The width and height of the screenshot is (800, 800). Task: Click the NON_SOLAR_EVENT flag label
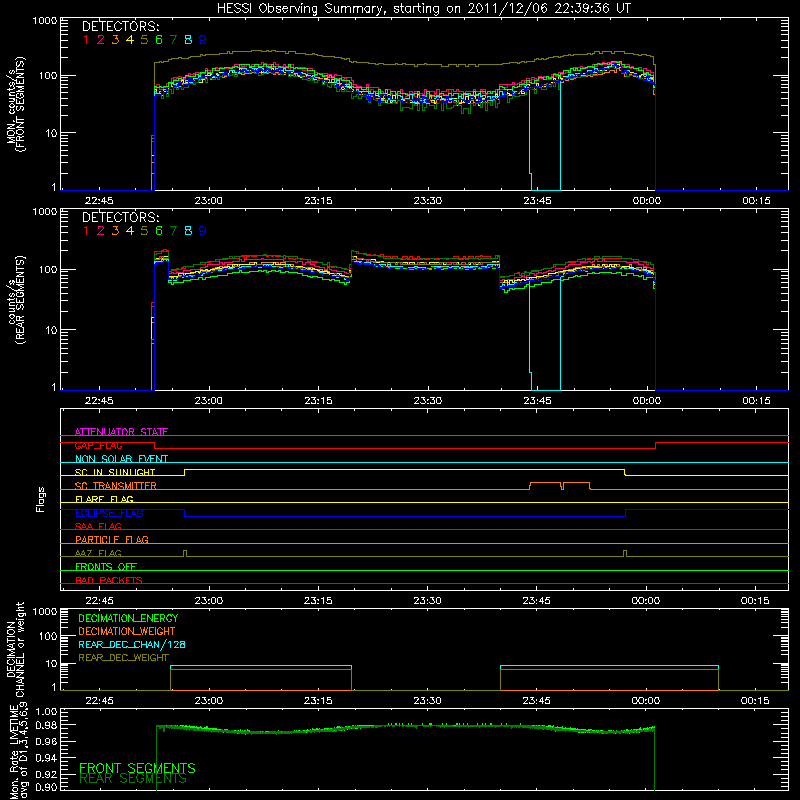tap(121, 459)
